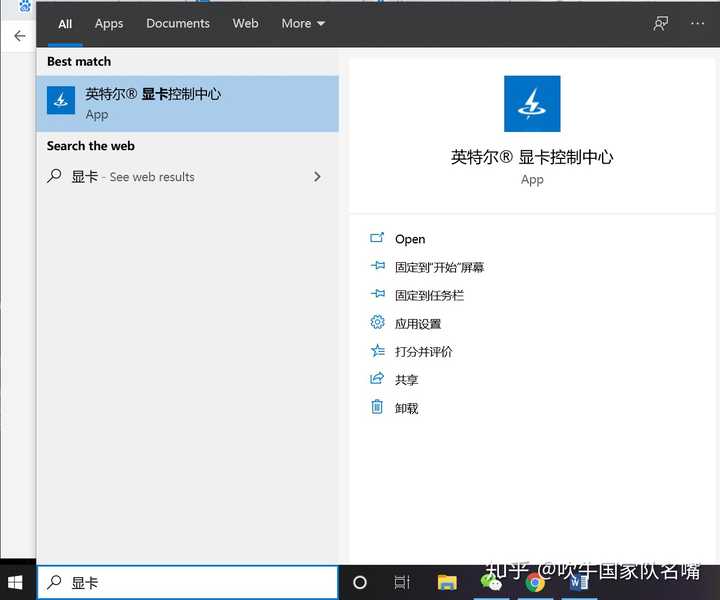Choose 固定到"开始"屏幕 option
Viewport: 720px width, 600px height.
[439, 267]
